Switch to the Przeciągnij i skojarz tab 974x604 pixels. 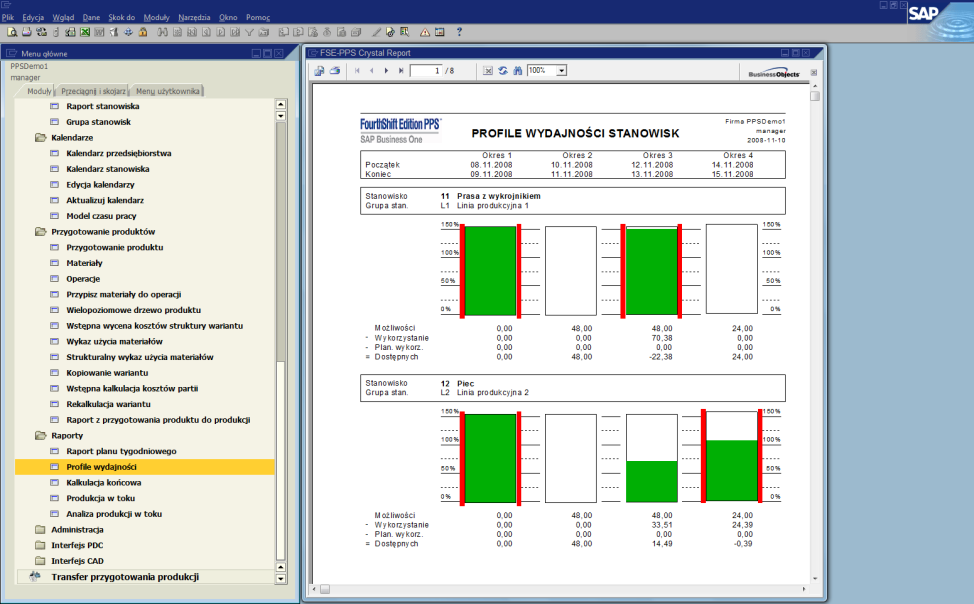point(93,91)
